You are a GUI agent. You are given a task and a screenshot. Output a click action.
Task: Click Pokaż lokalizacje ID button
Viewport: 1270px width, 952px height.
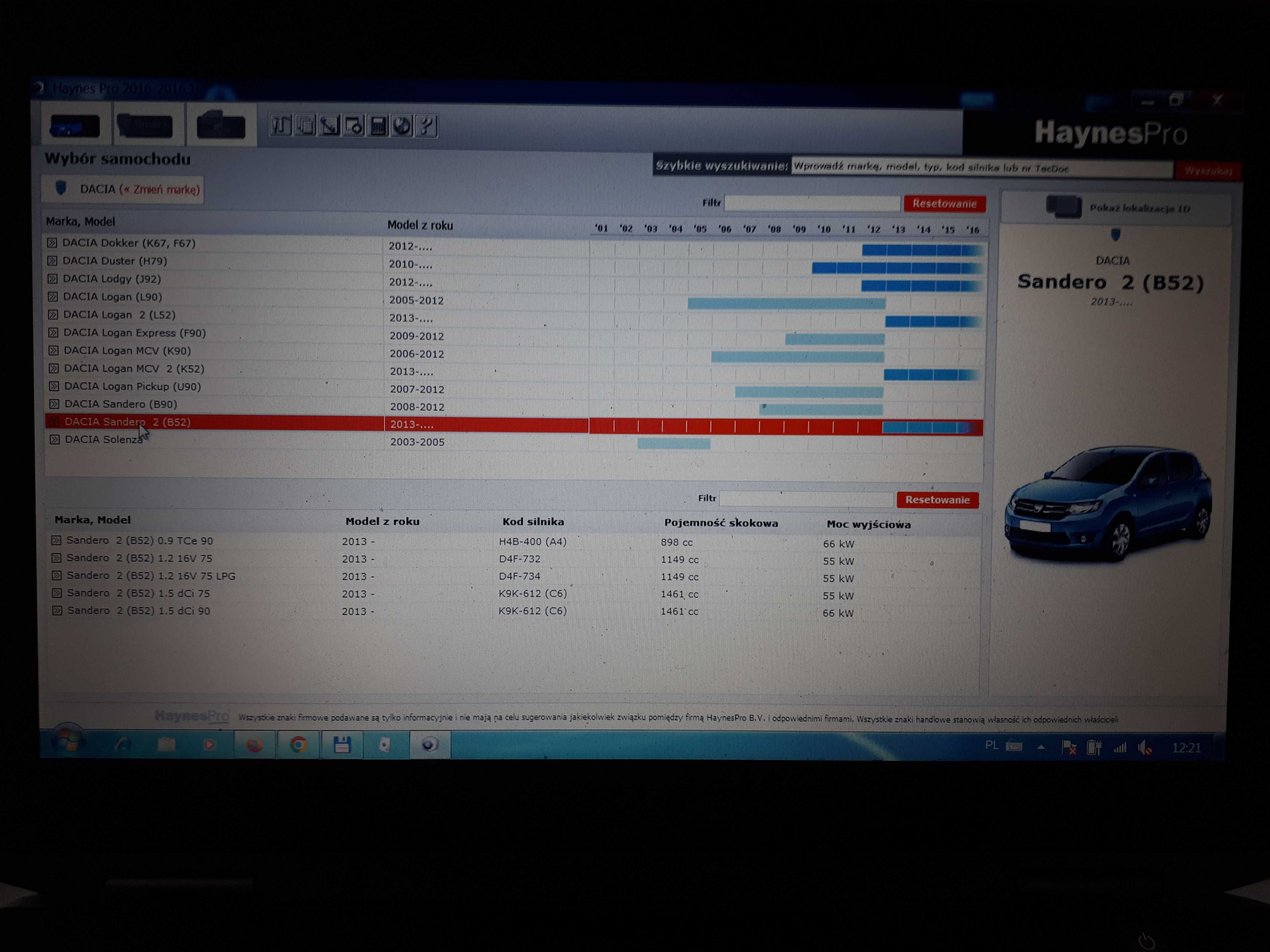[x=1116, y=207]
